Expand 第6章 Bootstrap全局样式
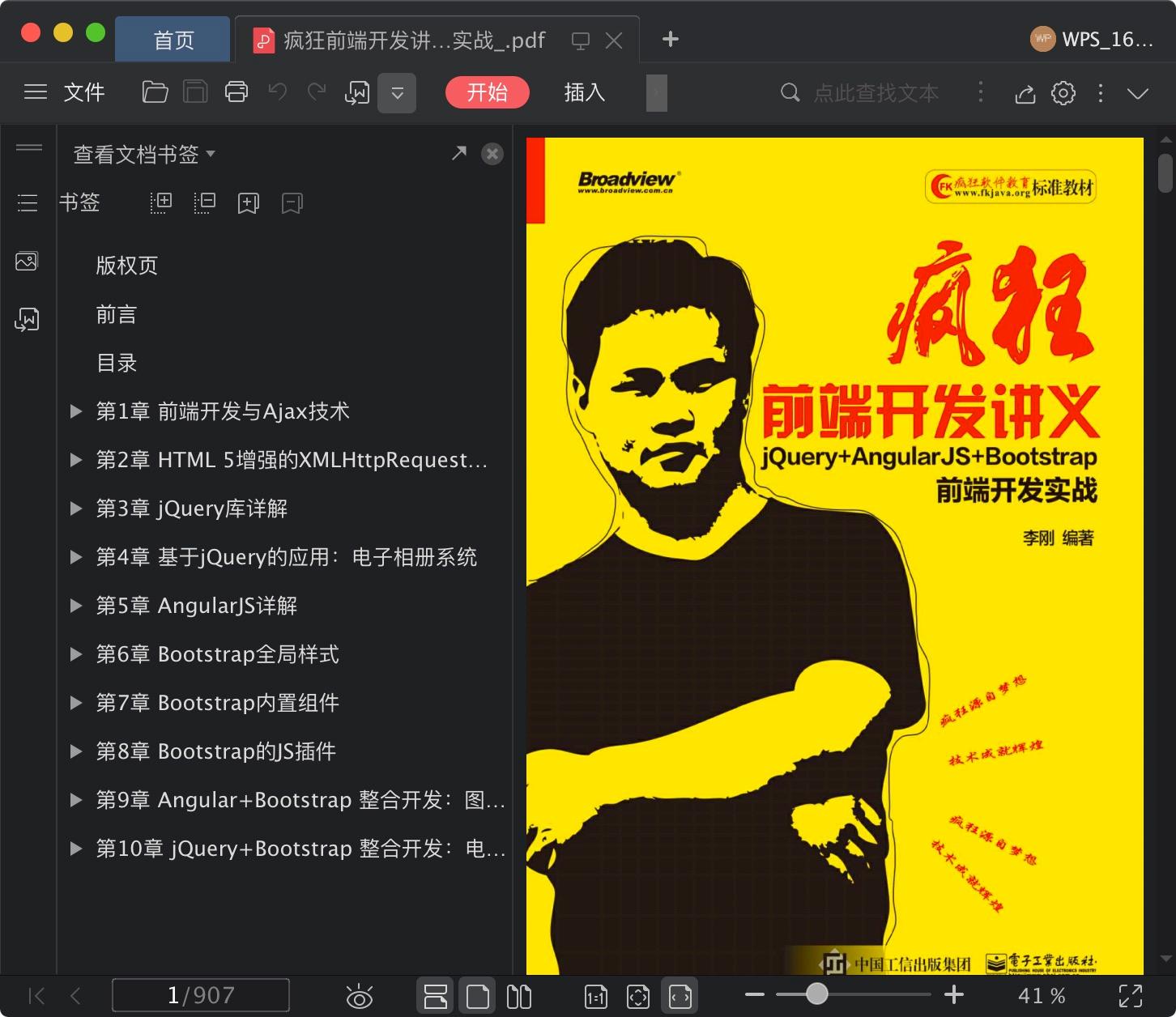Viewport: 1176px width, 1017px height. 76,654
